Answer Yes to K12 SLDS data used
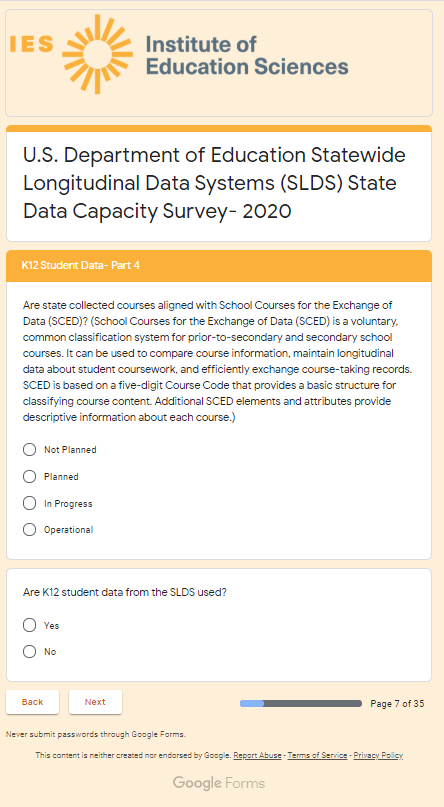 (x=30, y=625)
